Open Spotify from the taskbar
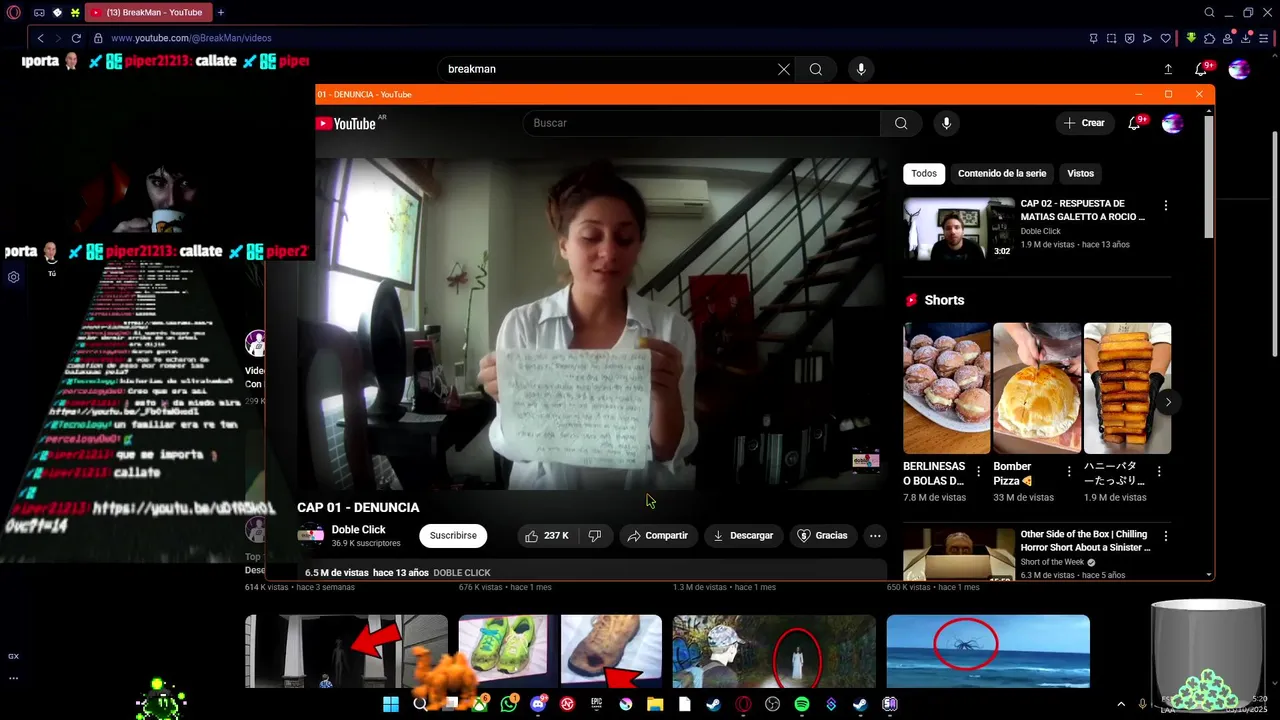This screenshot has height=720, width=1280. (801, 704)
